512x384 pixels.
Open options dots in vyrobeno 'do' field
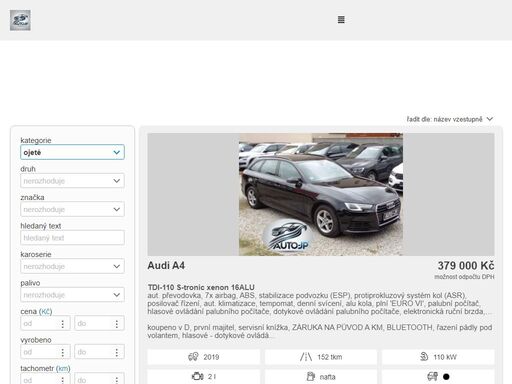(117, 352)
